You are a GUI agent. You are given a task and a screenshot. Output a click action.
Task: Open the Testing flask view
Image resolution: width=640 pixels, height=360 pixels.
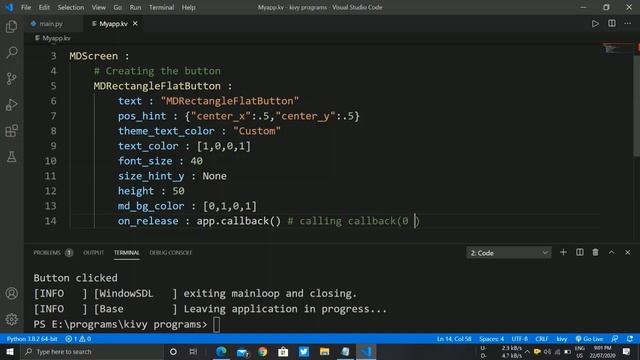click(x=11, y=157)
